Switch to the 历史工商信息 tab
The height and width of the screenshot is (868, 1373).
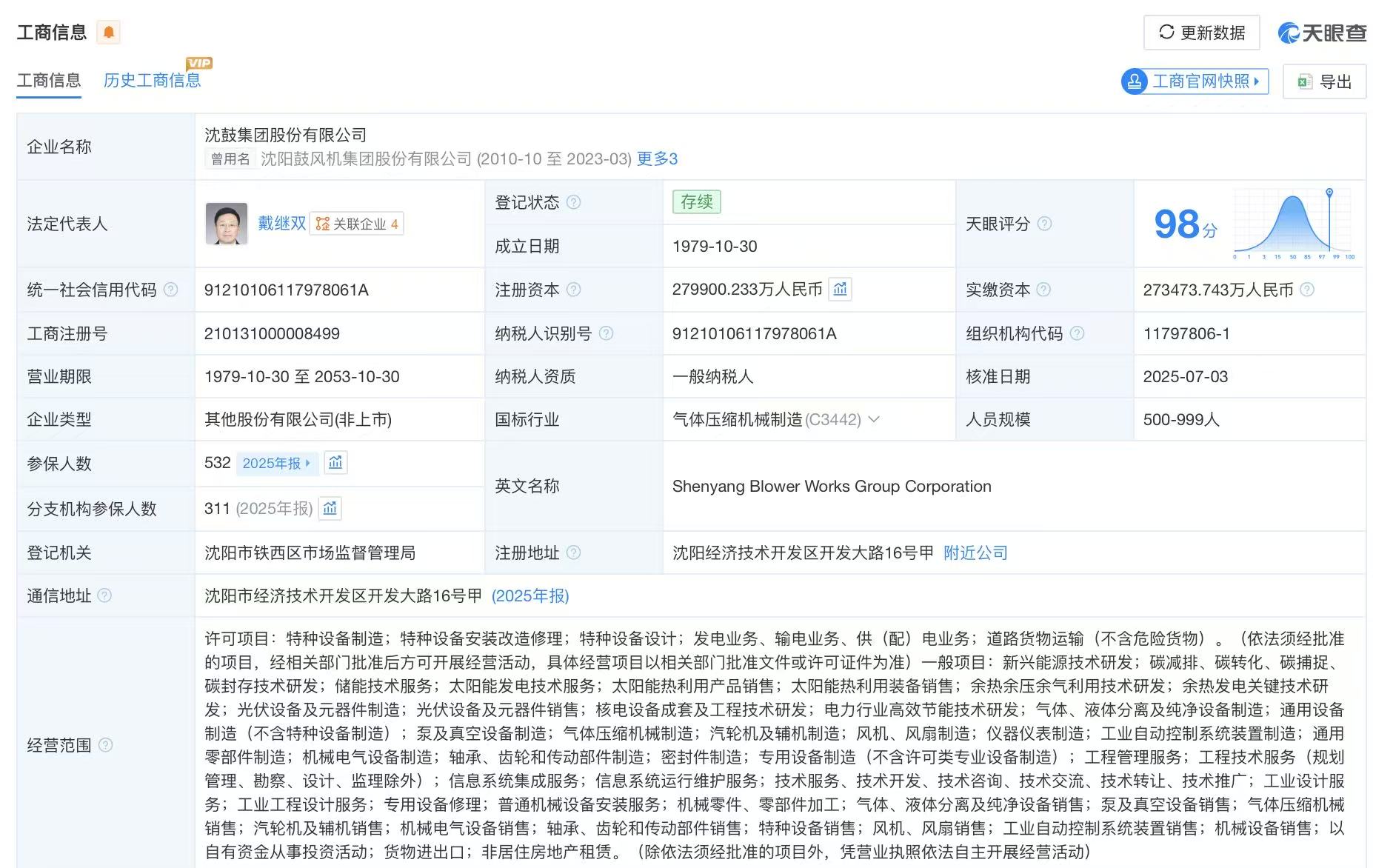coord(152,80)
